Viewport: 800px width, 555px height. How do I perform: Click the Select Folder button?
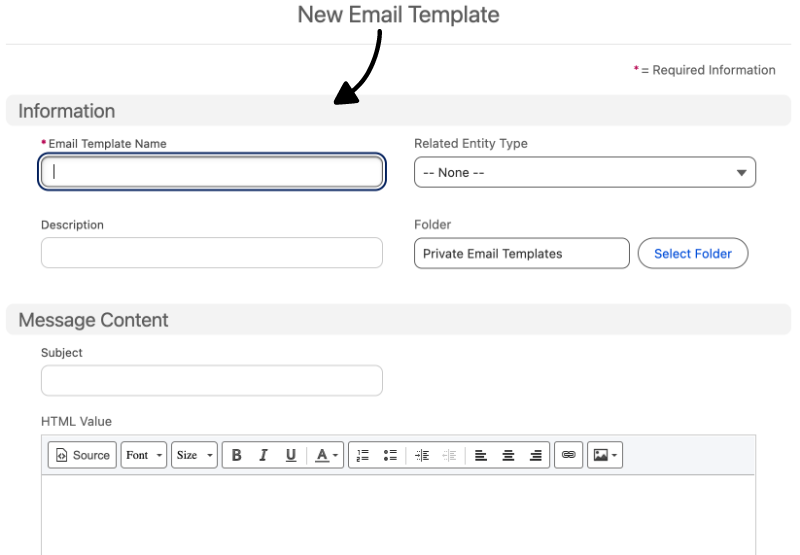point(693,254)
